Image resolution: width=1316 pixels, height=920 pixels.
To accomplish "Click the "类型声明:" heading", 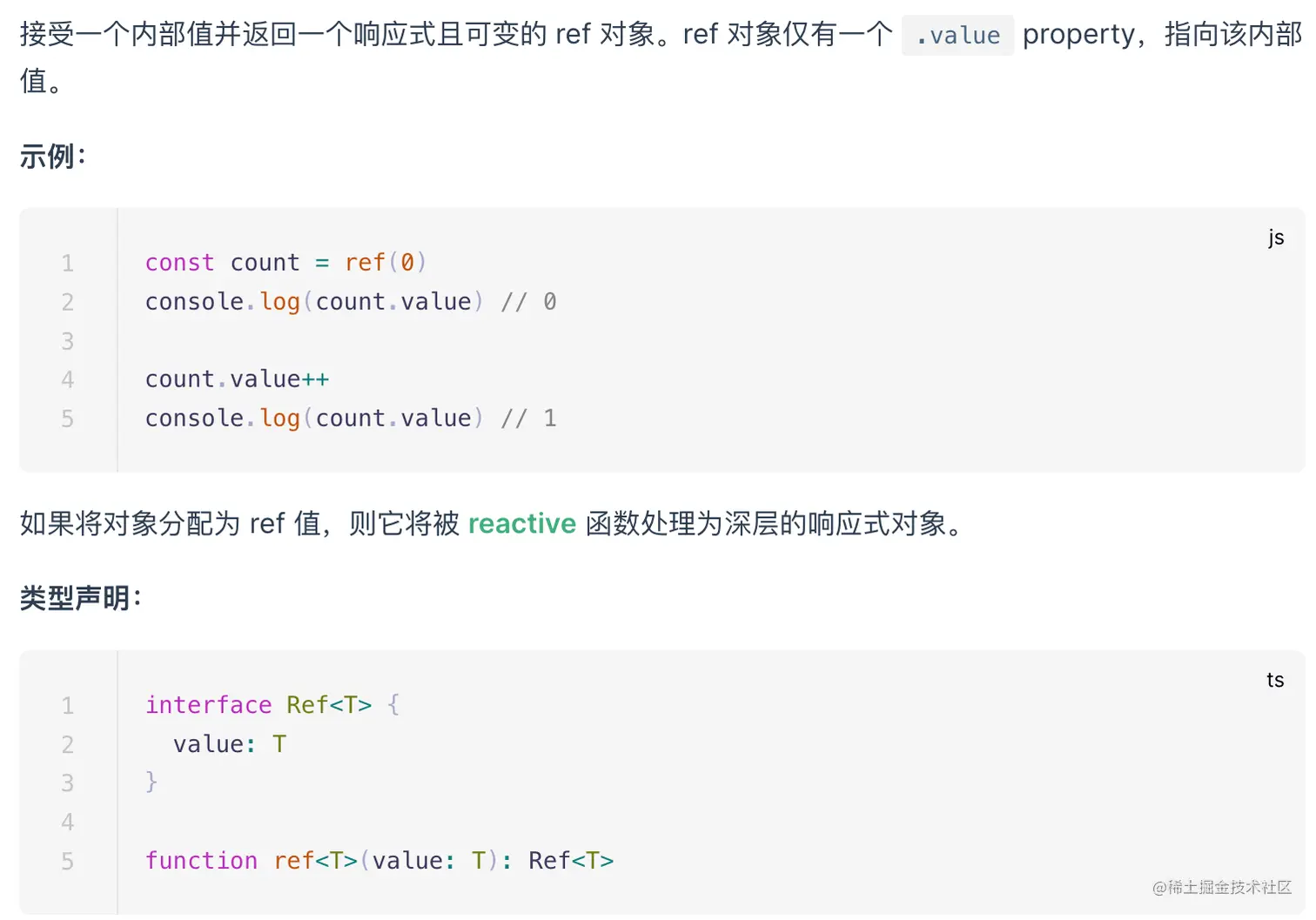I will (x=80, y=598).
